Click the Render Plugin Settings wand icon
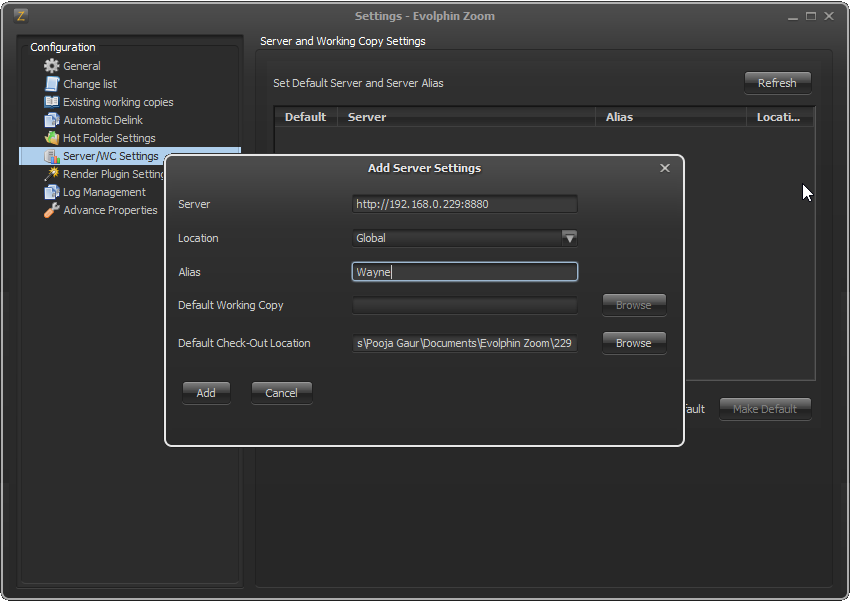Screen dimensions: 850x602 51,174
